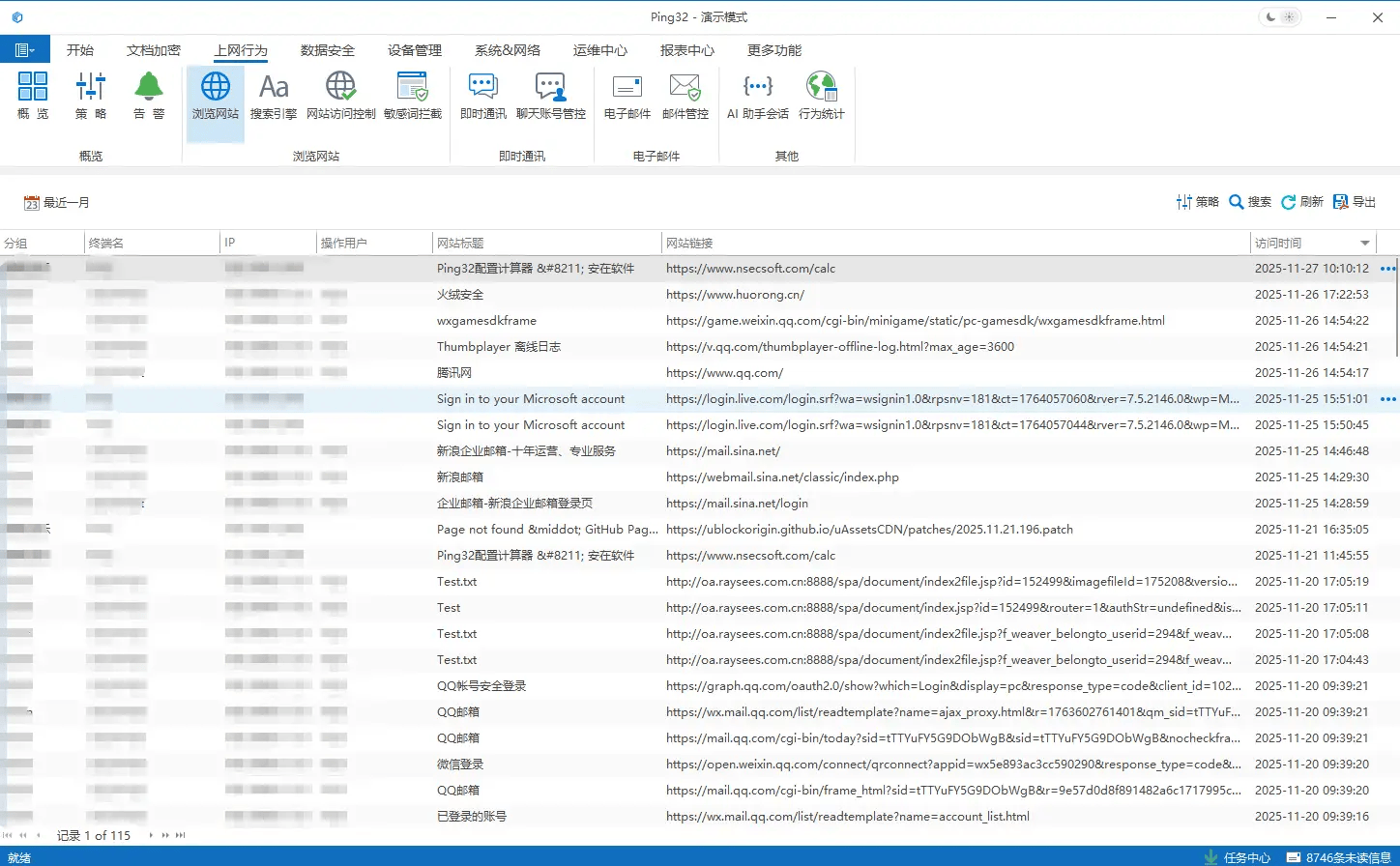This screenshot has height=866, width=1400.
Task: Expand the 访问时间 column sort dropdown
Action: click(x=1365, y=243)
